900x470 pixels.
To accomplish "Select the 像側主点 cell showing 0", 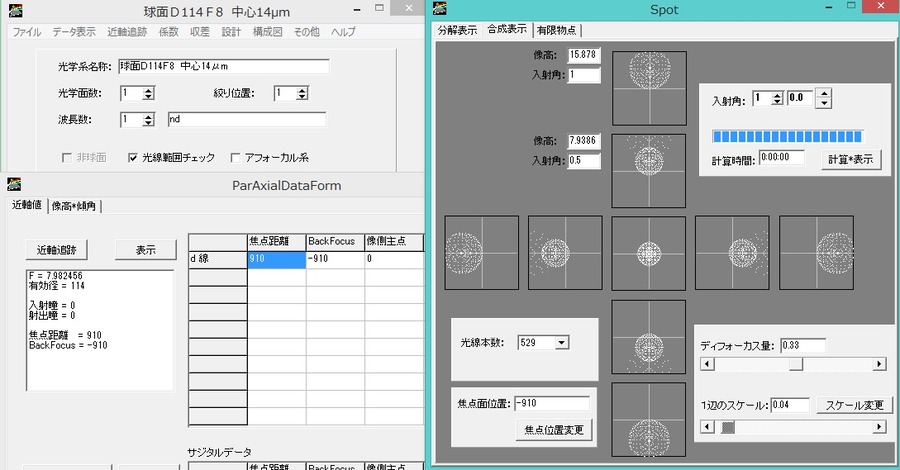I will [x=394, y=259].
